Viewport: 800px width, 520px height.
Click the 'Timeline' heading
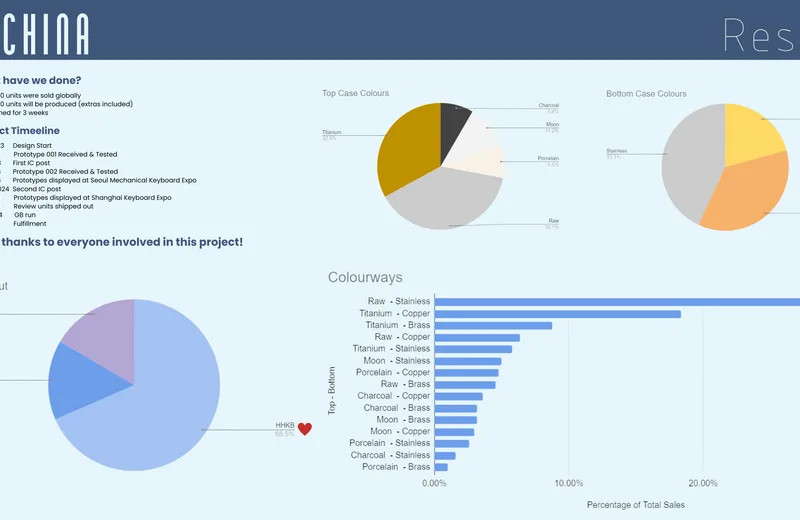click(x=35, y=131)
